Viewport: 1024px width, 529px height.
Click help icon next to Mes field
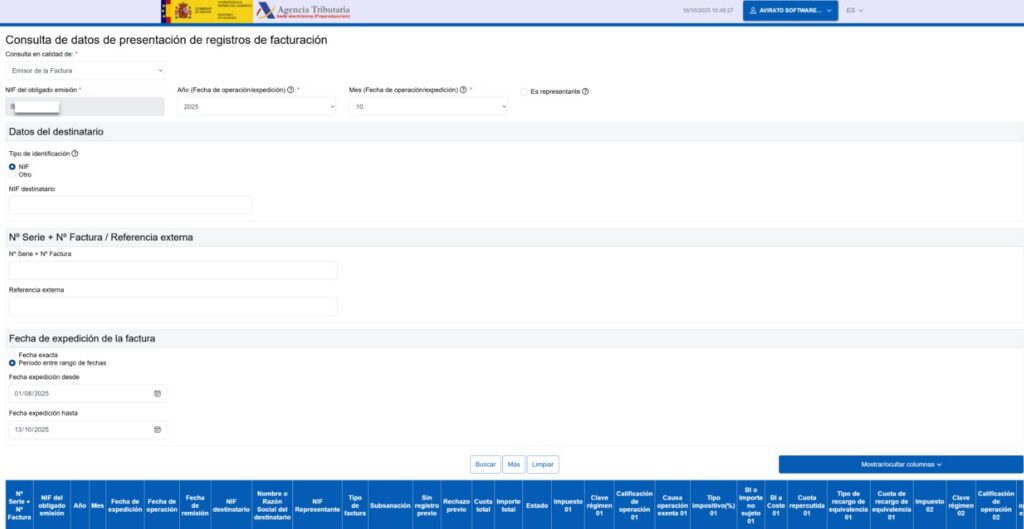pyautogui.click(x=463, y=90)
